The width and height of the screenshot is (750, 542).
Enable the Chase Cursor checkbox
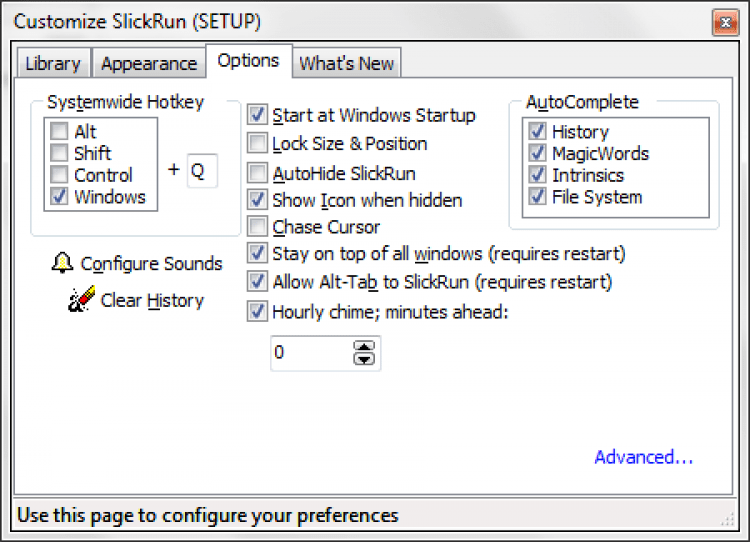click(258, 227)
